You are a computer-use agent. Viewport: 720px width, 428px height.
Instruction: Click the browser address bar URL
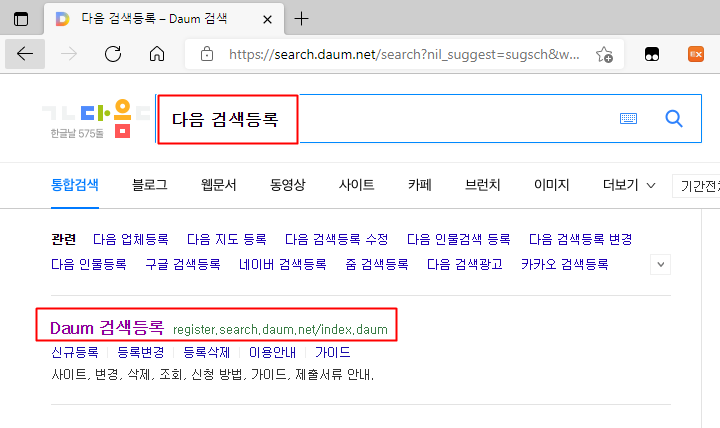(404, 55)
